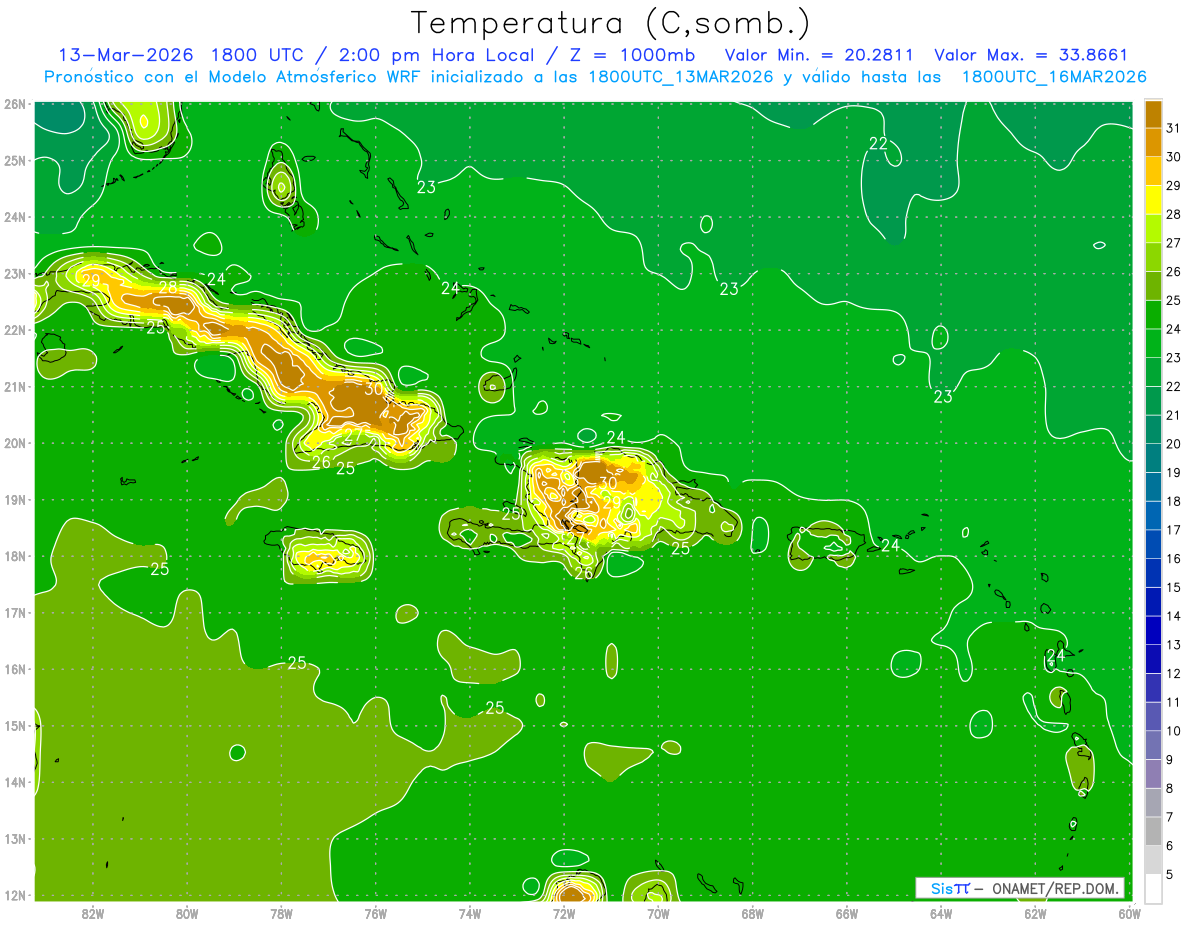The image size is (1200, 927).
Task: Click the '24' contour label east of Puerto Rico
Action: 890,545
